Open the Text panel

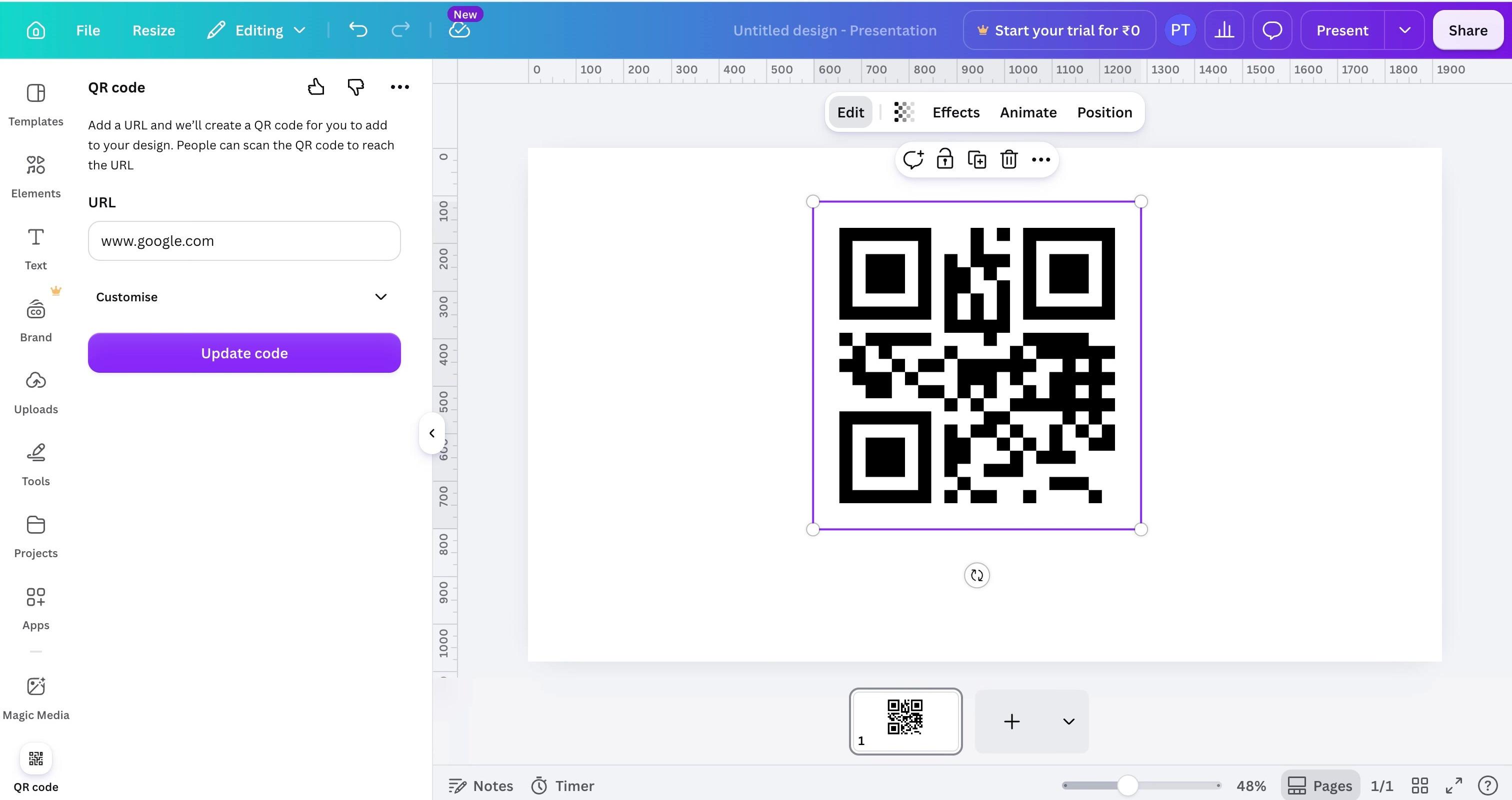coord(36,249)
